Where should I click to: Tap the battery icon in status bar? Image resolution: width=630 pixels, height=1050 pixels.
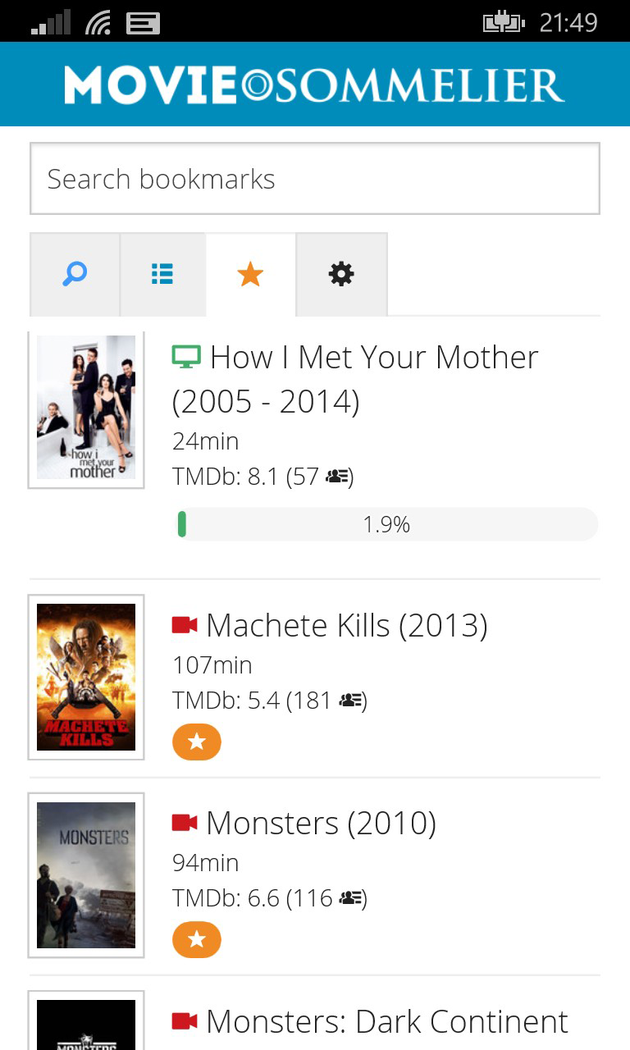pos(504,22)
